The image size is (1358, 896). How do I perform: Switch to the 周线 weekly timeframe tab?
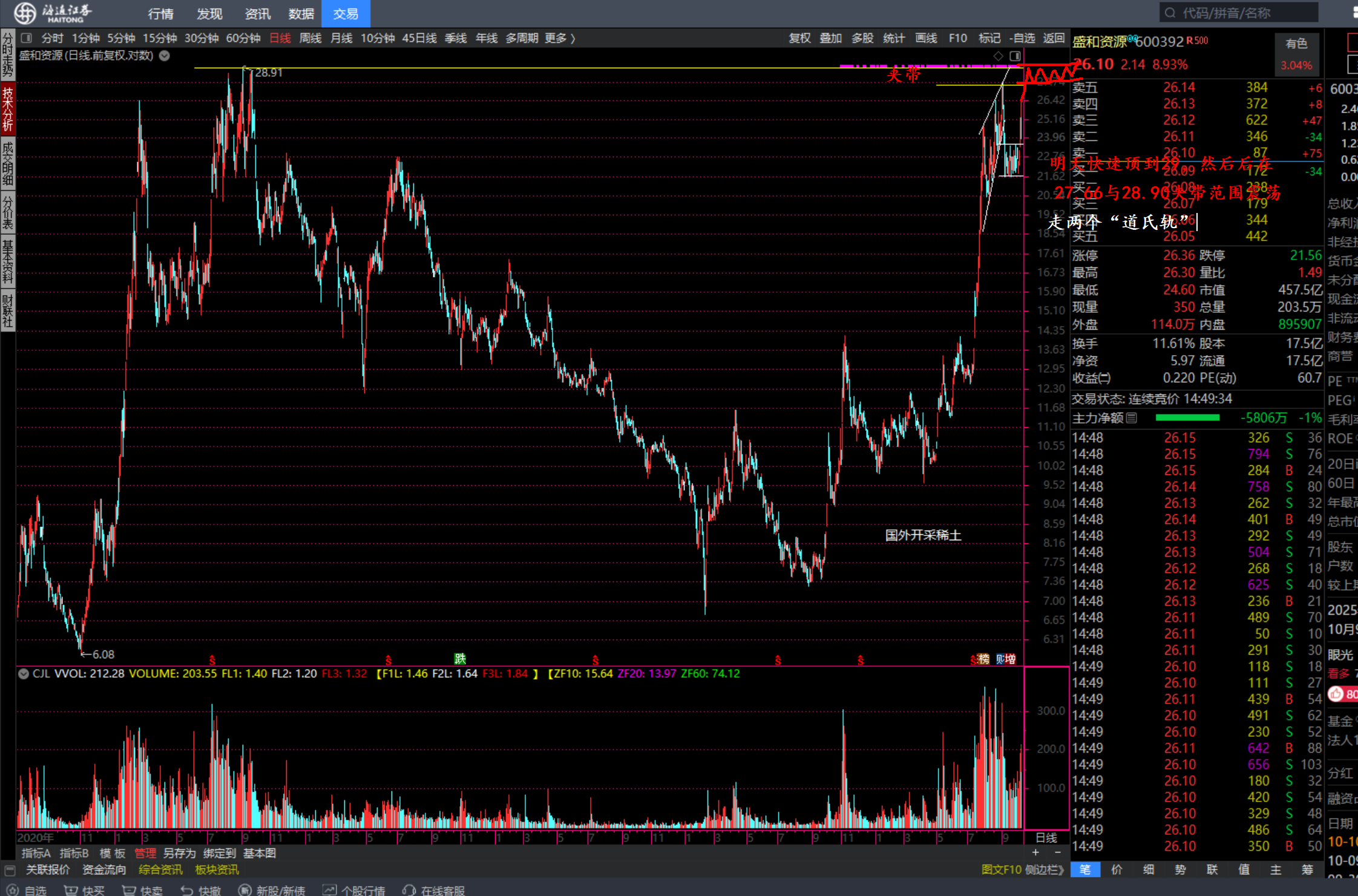[310, 38]
